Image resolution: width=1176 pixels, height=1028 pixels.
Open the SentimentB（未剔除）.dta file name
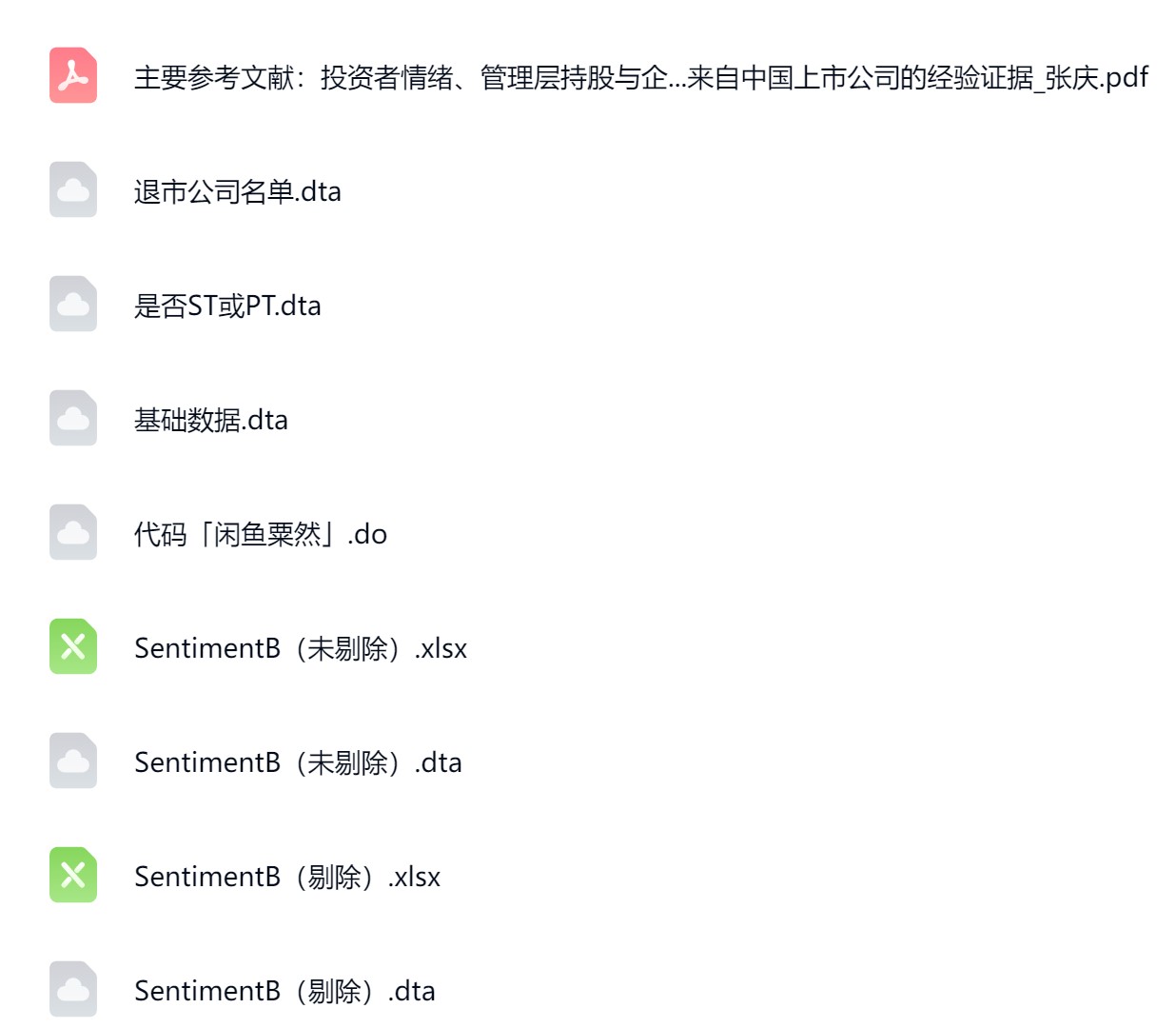(x=298, y=762)
